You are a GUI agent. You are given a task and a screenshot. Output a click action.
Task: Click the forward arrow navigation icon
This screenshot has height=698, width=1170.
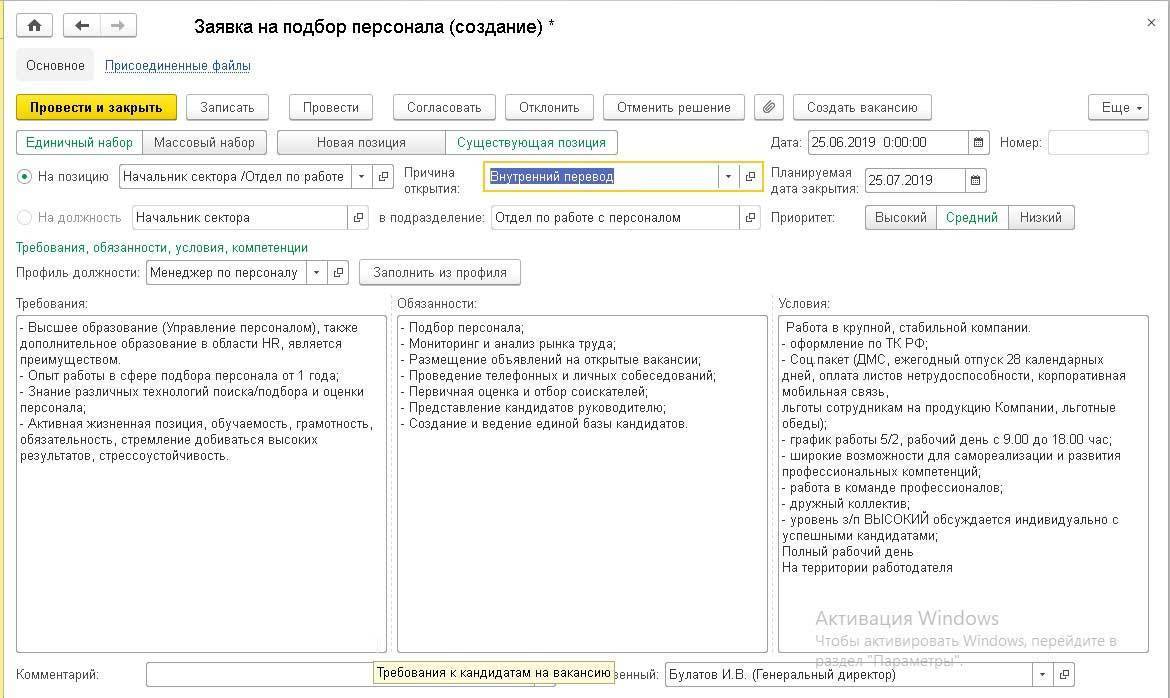(118, 26)
